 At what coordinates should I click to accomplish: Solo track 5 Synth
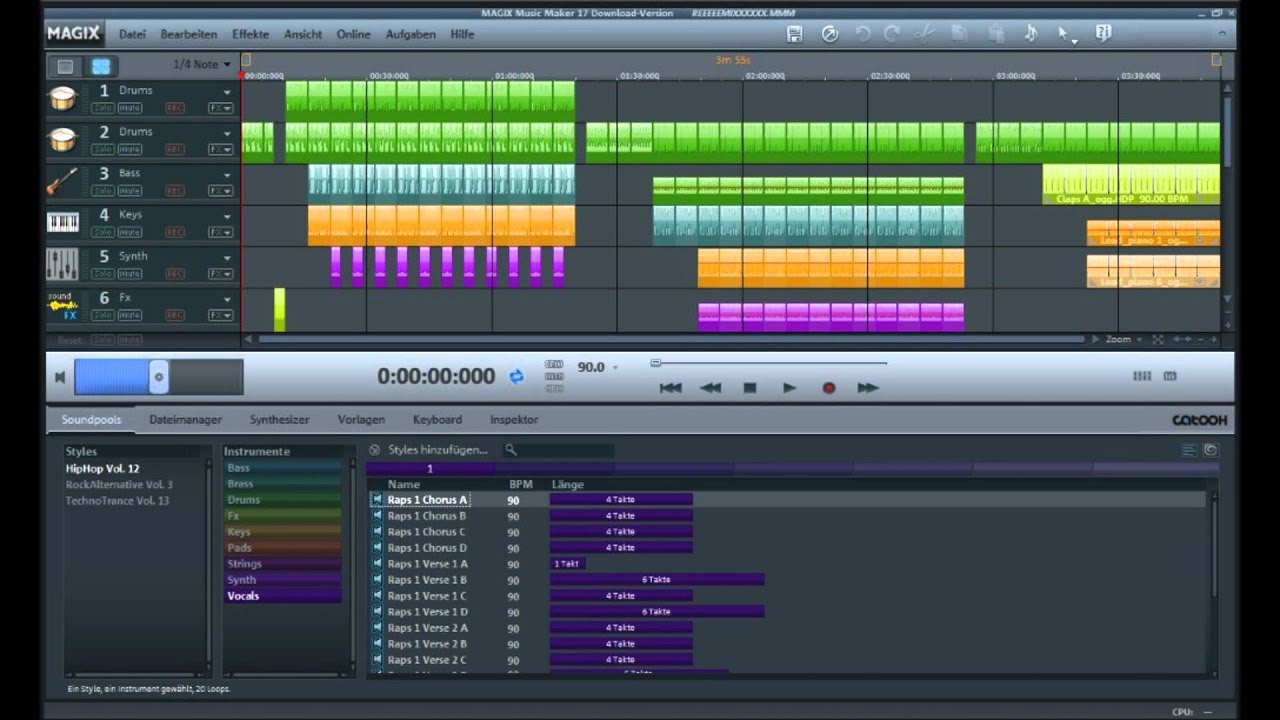103,273
